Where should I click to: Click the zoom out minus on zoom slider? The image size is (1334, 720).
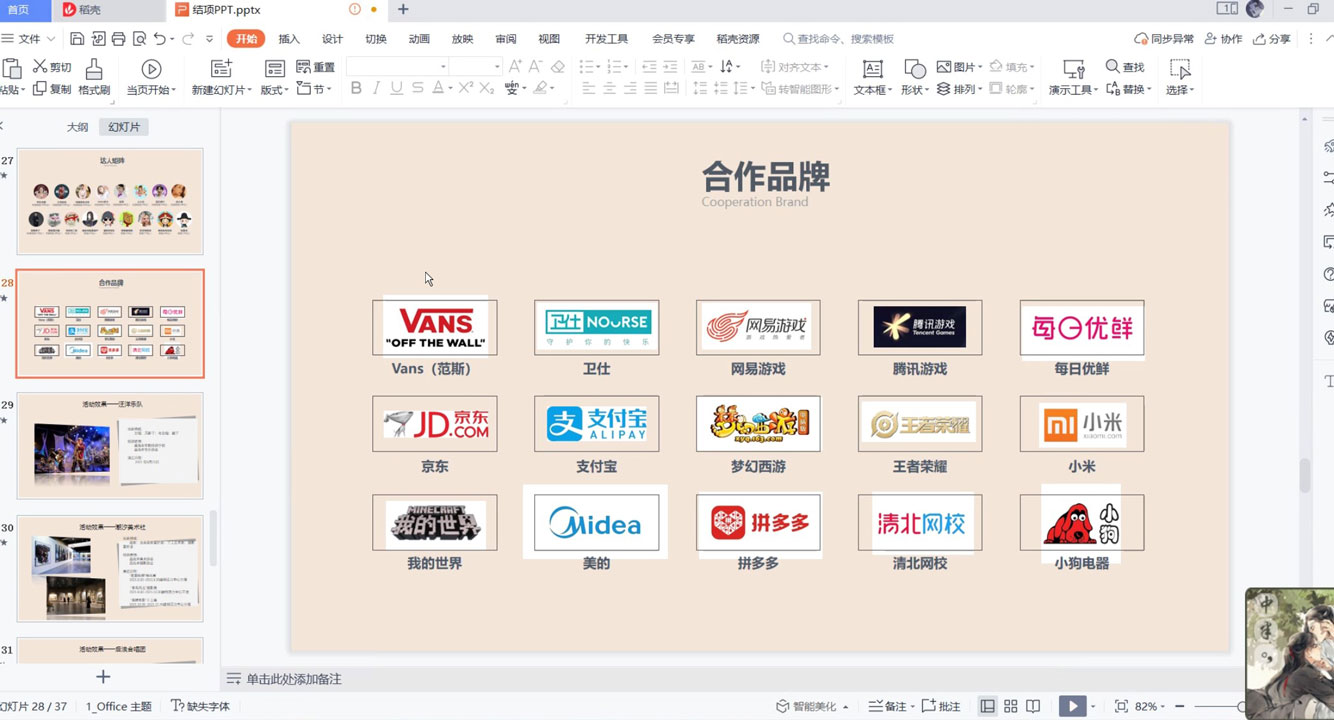(x=1180, y=707)
